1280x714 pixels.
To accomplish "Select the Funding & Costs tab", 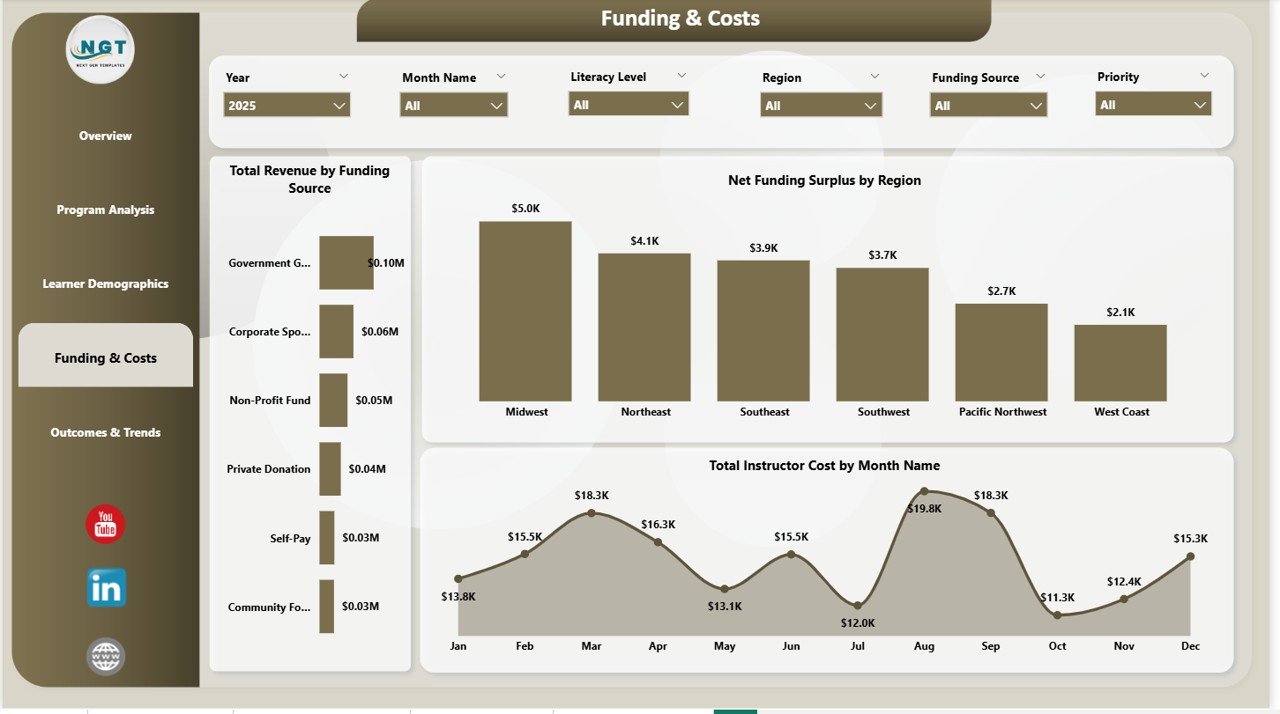I will 104,354.
